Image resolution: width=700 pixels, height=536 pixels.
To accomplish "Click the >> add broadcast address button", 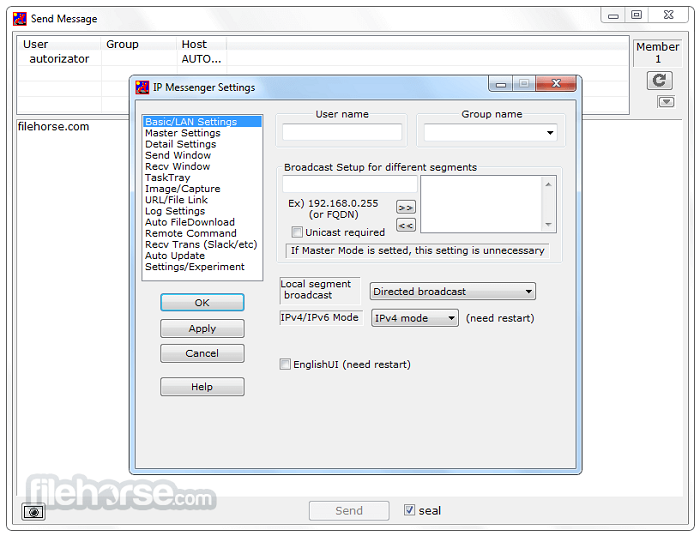I will coord(405,207).
